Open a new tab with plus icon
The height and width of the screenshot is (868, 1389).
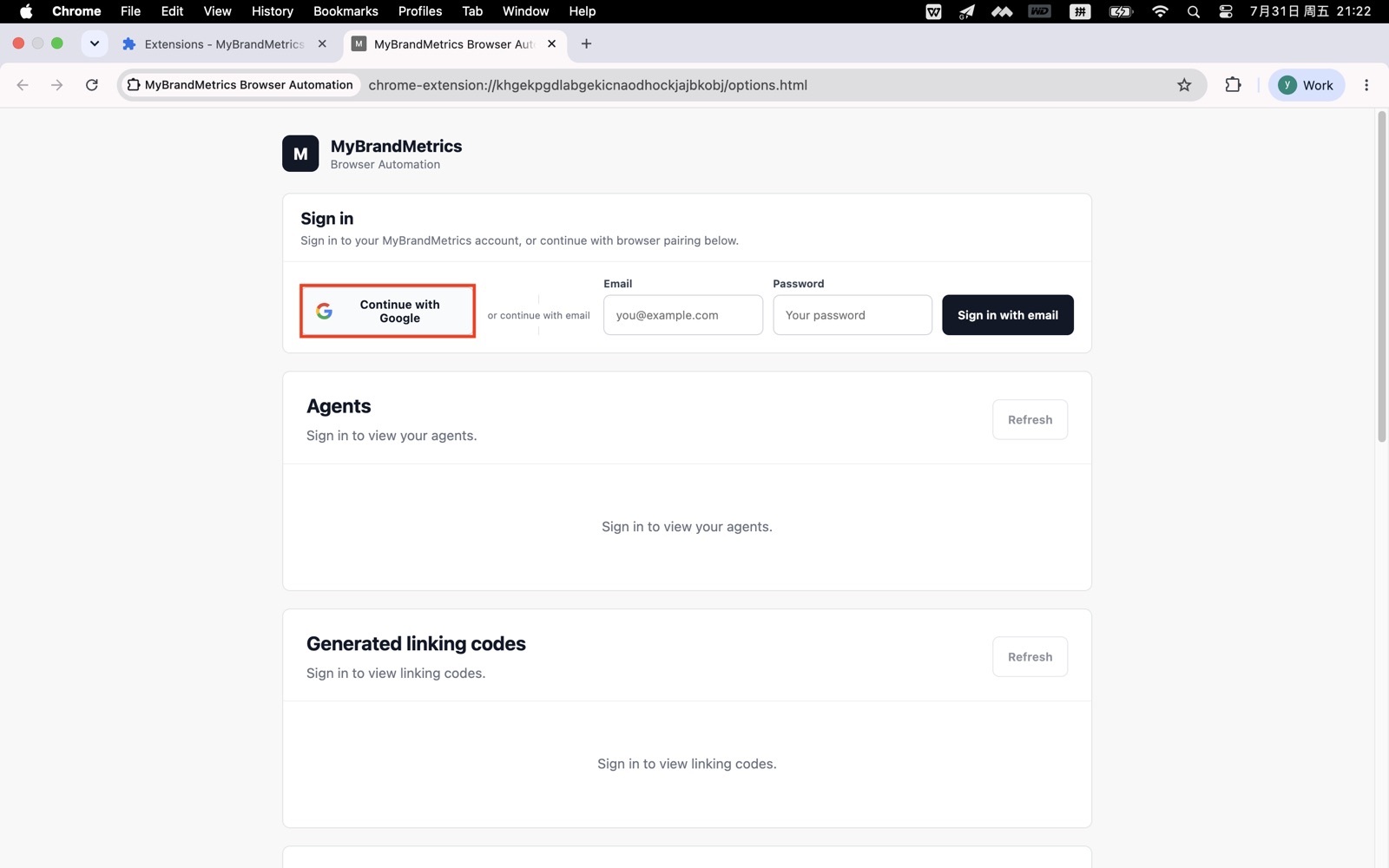coord(587,43)
